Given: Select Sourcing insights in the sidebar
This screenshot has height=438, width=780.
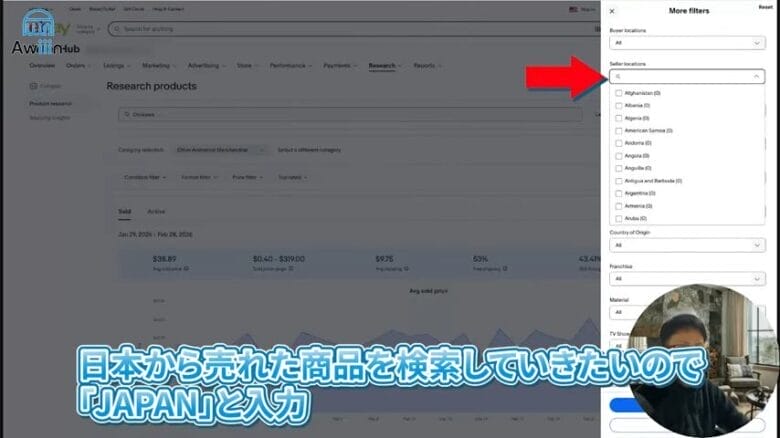Looking at the screenshot, I should [x=50, y=118].
